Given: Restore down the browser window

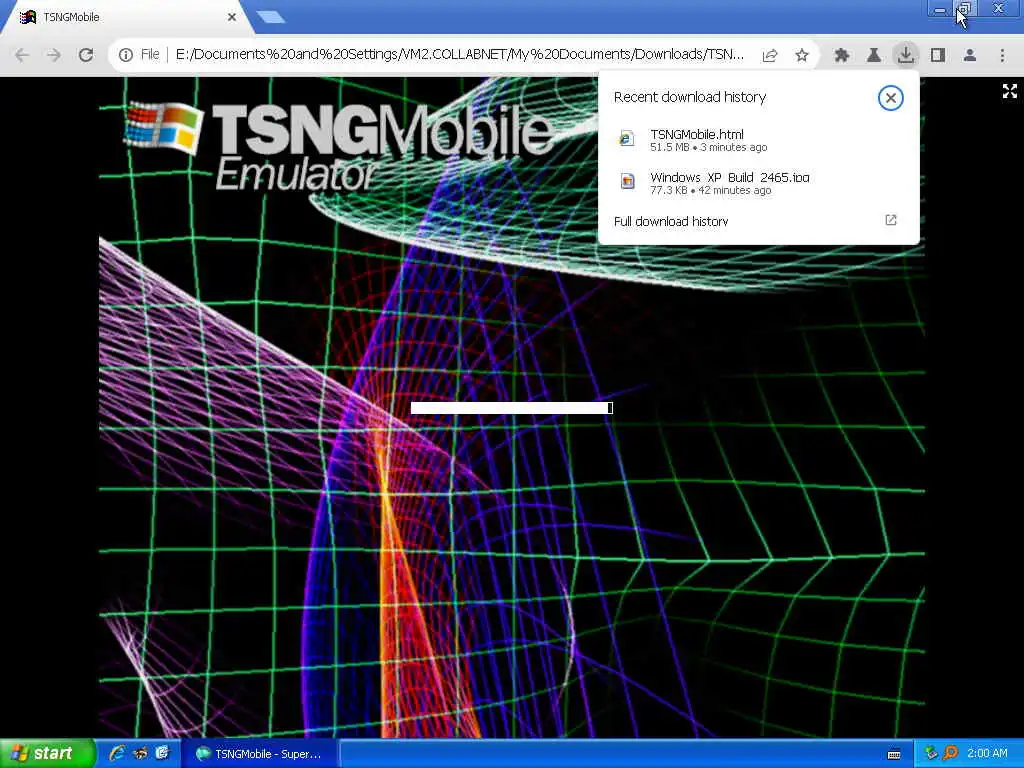Looking at the screenshot, I should (965, 10).
